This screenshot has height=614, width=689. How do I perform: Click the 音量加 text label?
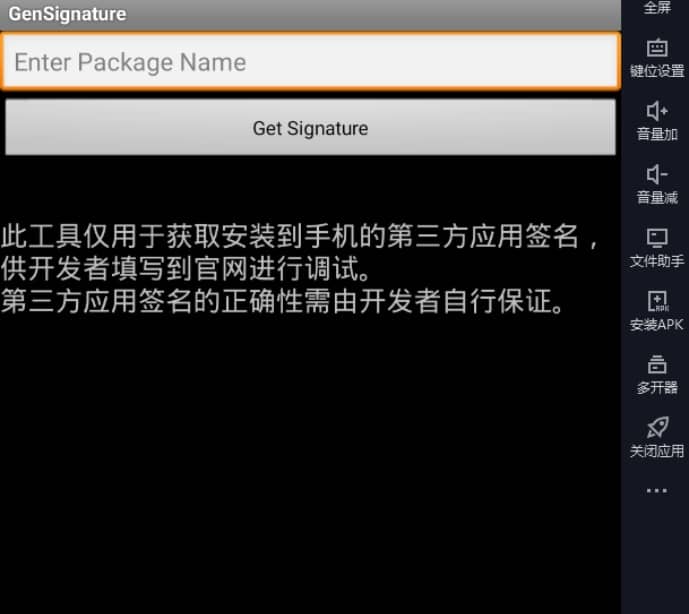657,134
